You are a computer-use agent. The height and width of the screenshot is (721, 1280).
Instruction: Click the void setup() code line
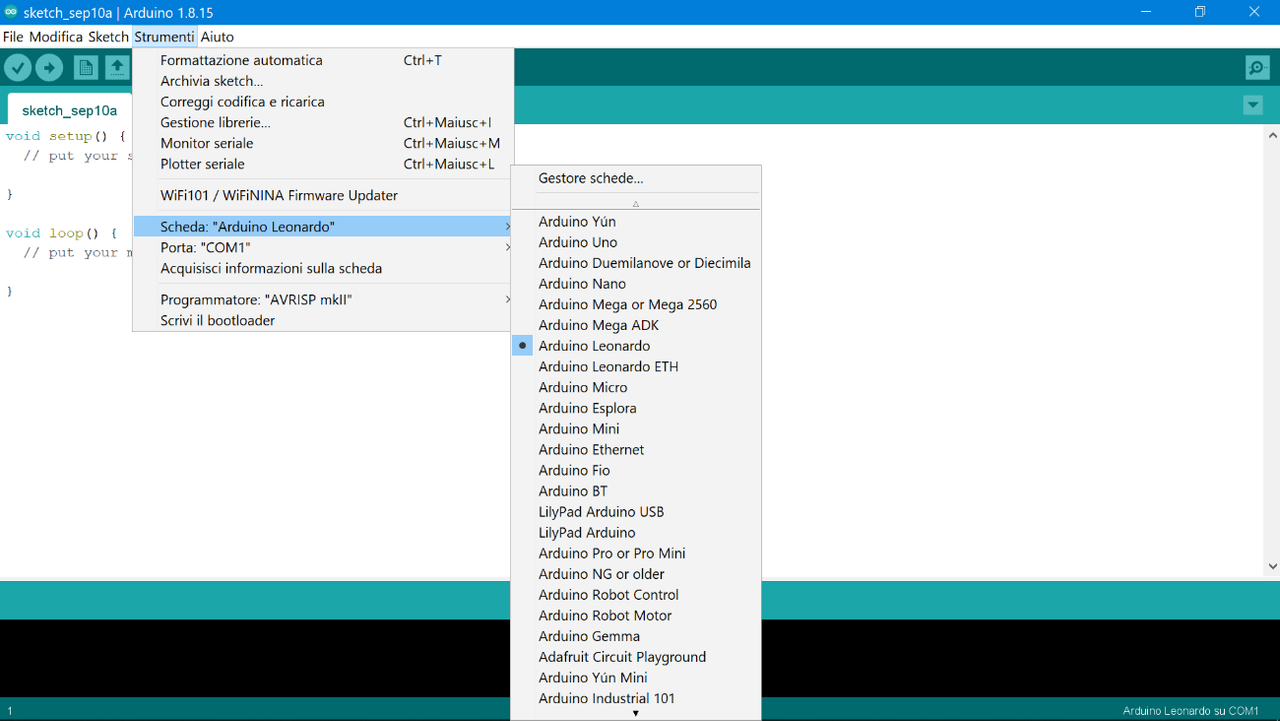pyautogui.click(x=65, y=136)
